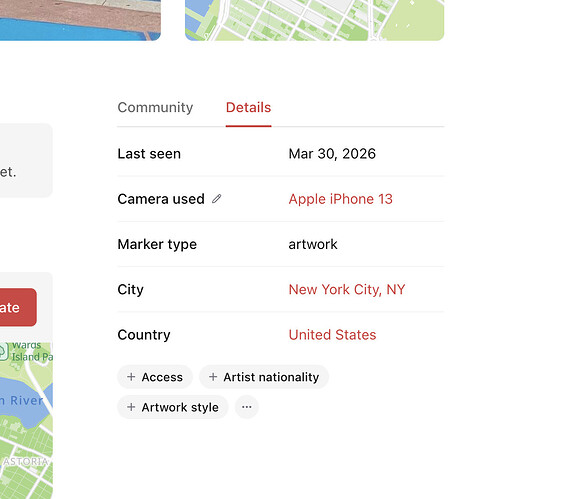
Task: Open the artwork photo at top left
Action: point(80,20)
